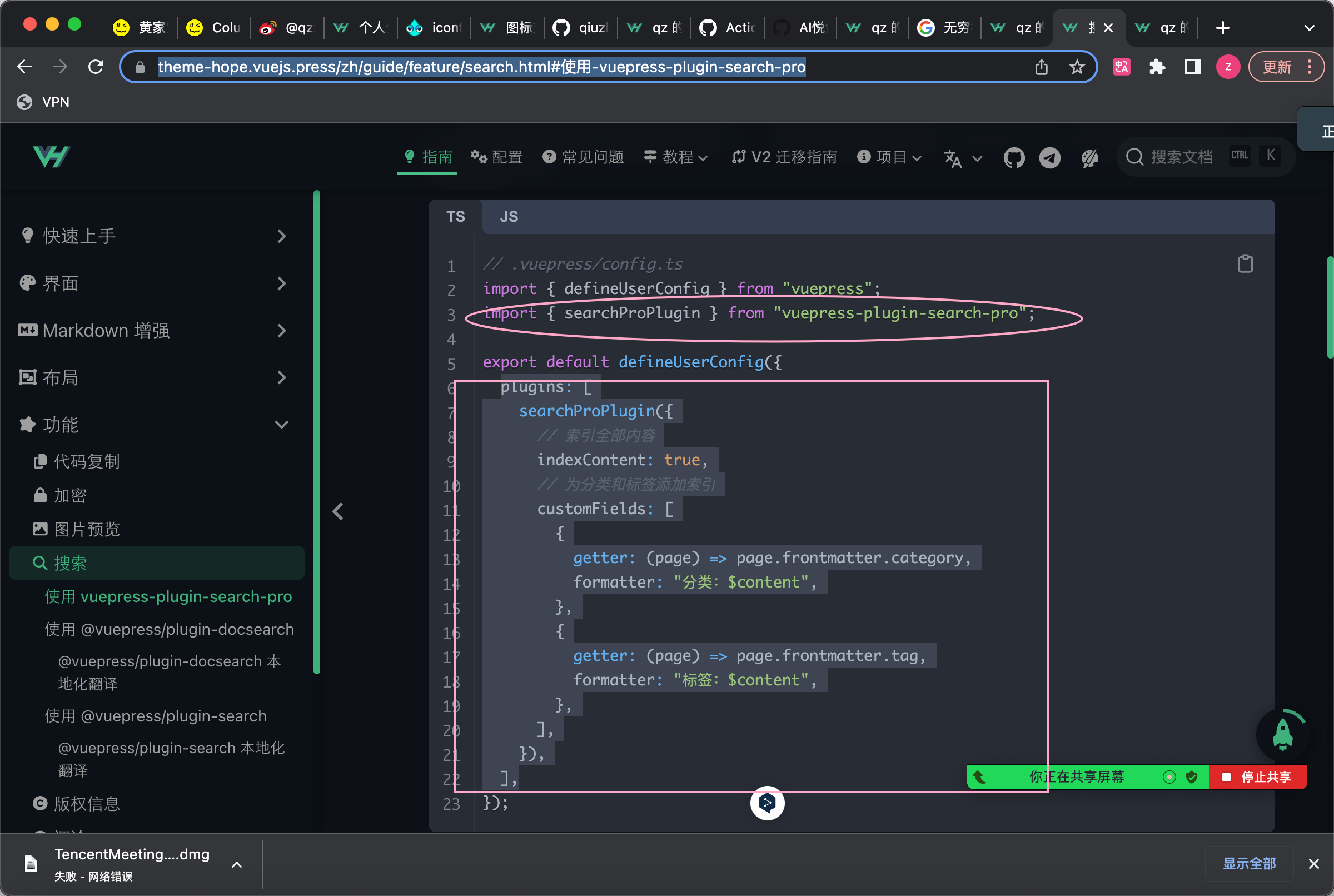Click the page vertical scrollbar thumb
Screen dimensions: 1334x896
(1330, 307)
